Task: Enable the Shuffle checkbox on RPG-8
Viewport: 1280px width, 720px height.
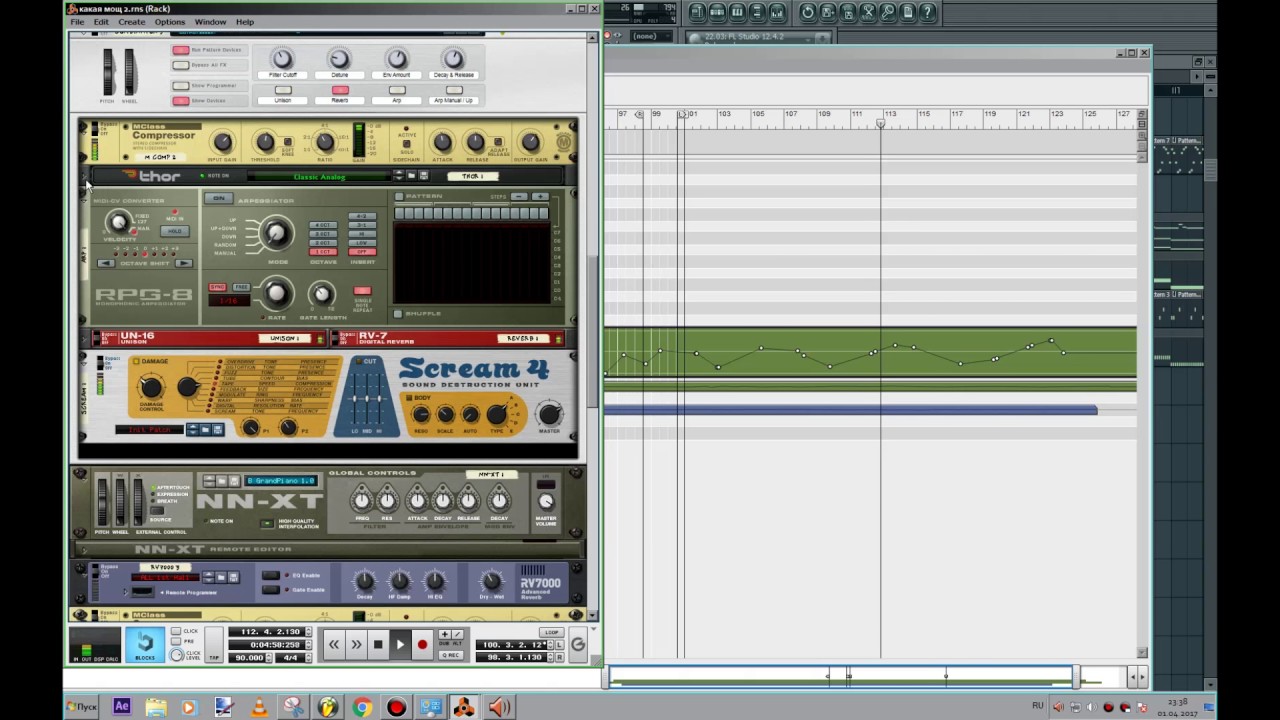Action: 399,313
